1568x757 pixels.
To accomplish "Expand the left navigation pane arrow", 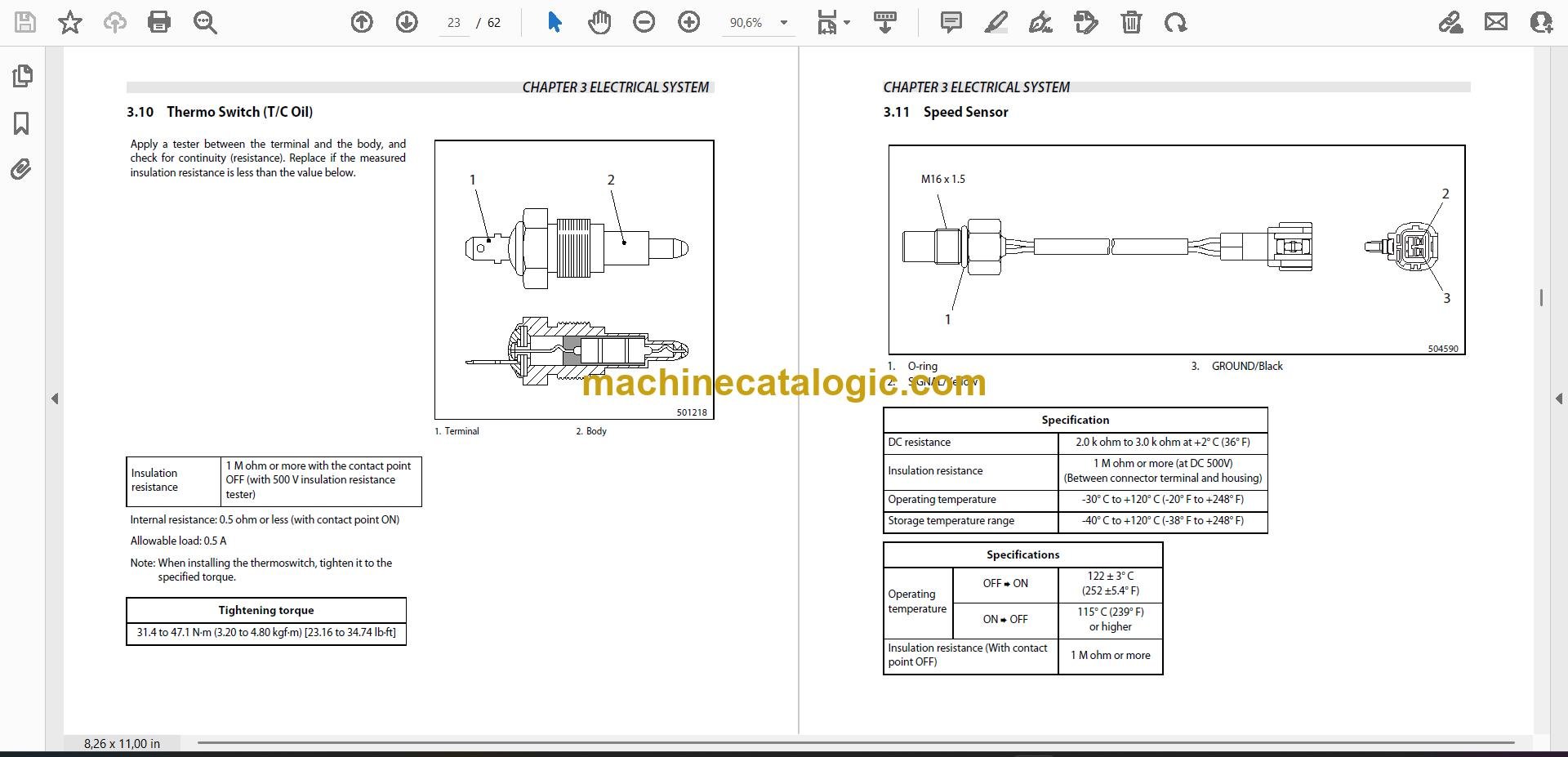I will tap(55, 399).
